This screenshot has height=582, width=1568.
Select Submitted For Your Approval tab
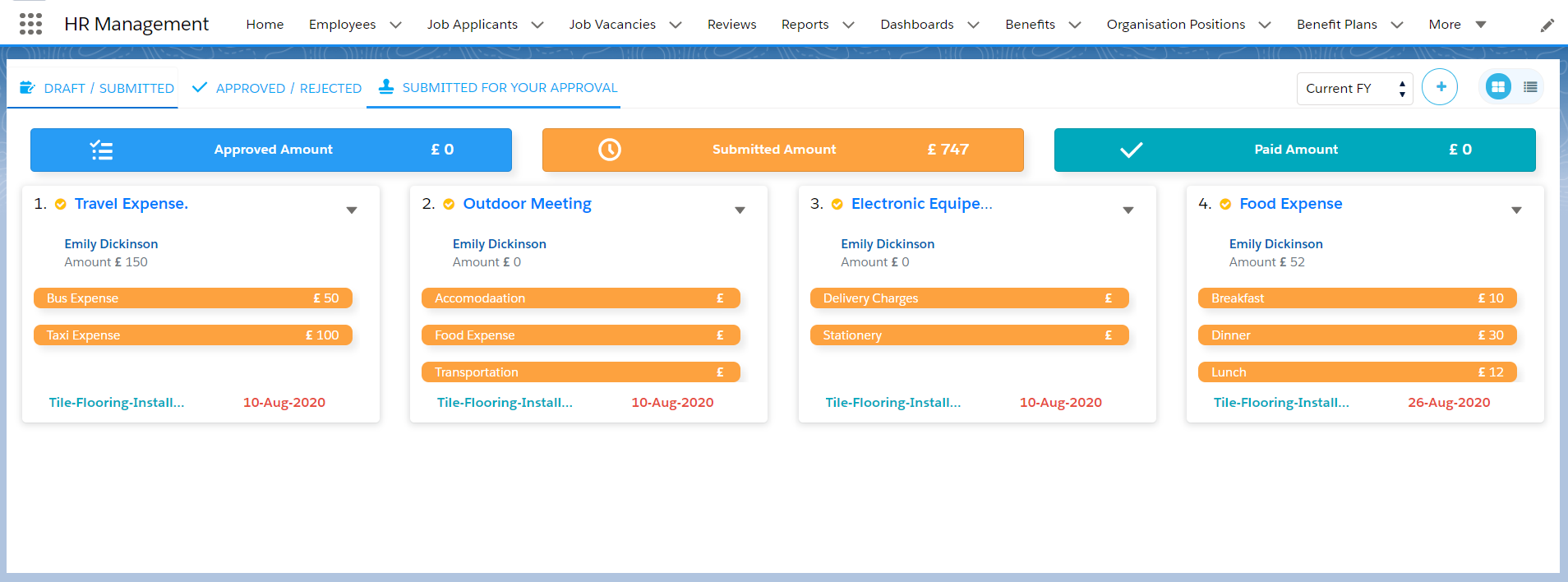tap(498, 88)
